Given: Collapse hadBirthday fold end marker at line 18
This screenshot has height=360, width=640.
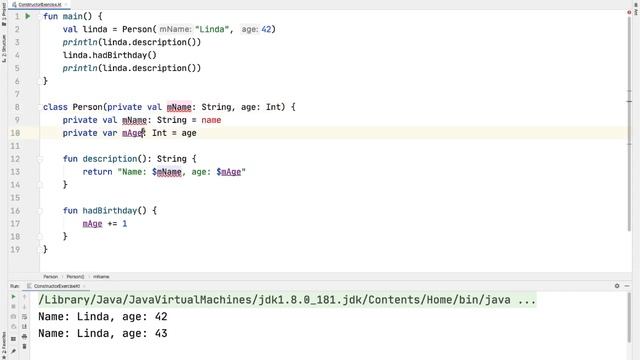Looking at the screenshot, I should pyautogui.click(x=40, y=236).
